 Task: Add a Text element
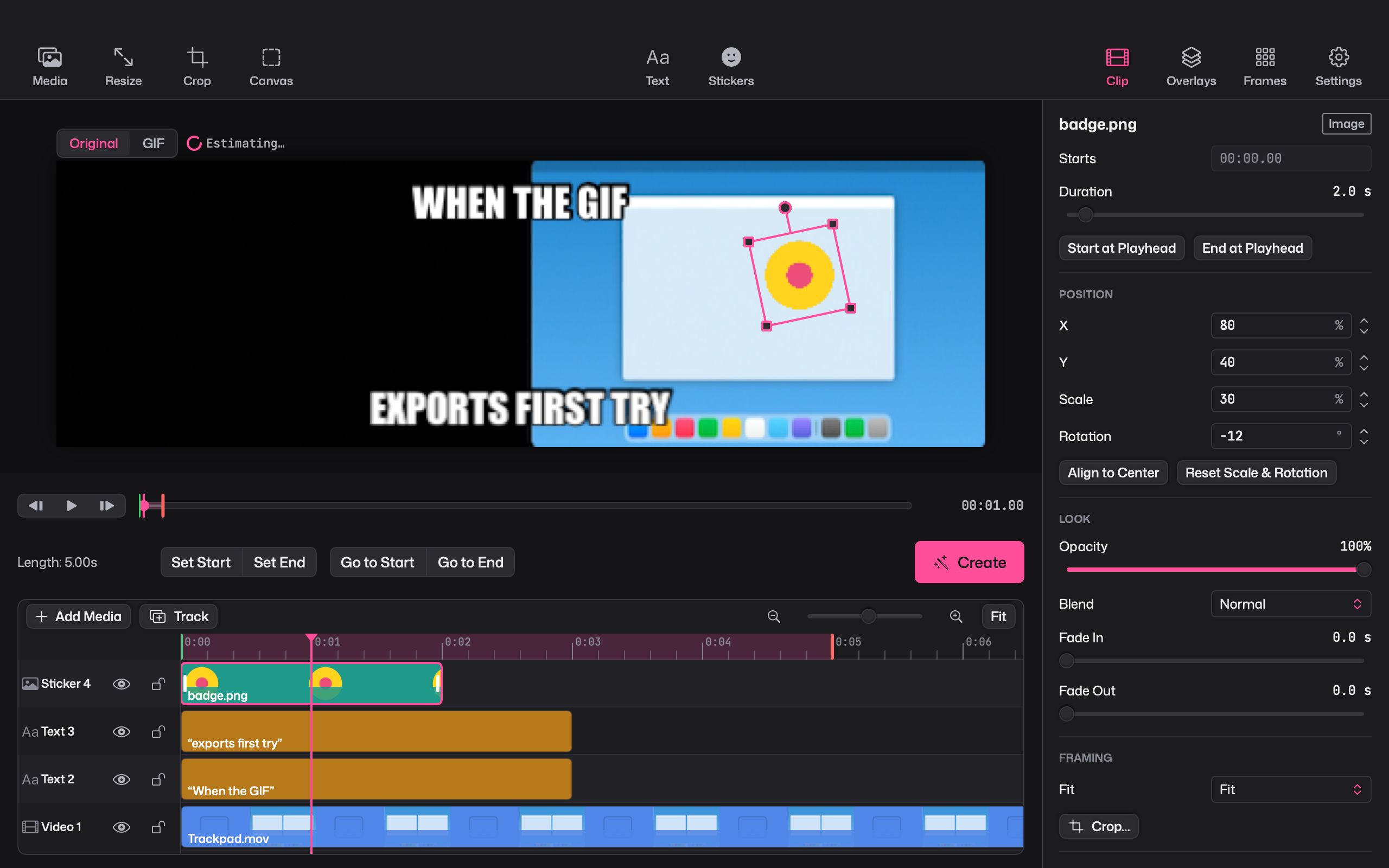click(x=657, y=67)
